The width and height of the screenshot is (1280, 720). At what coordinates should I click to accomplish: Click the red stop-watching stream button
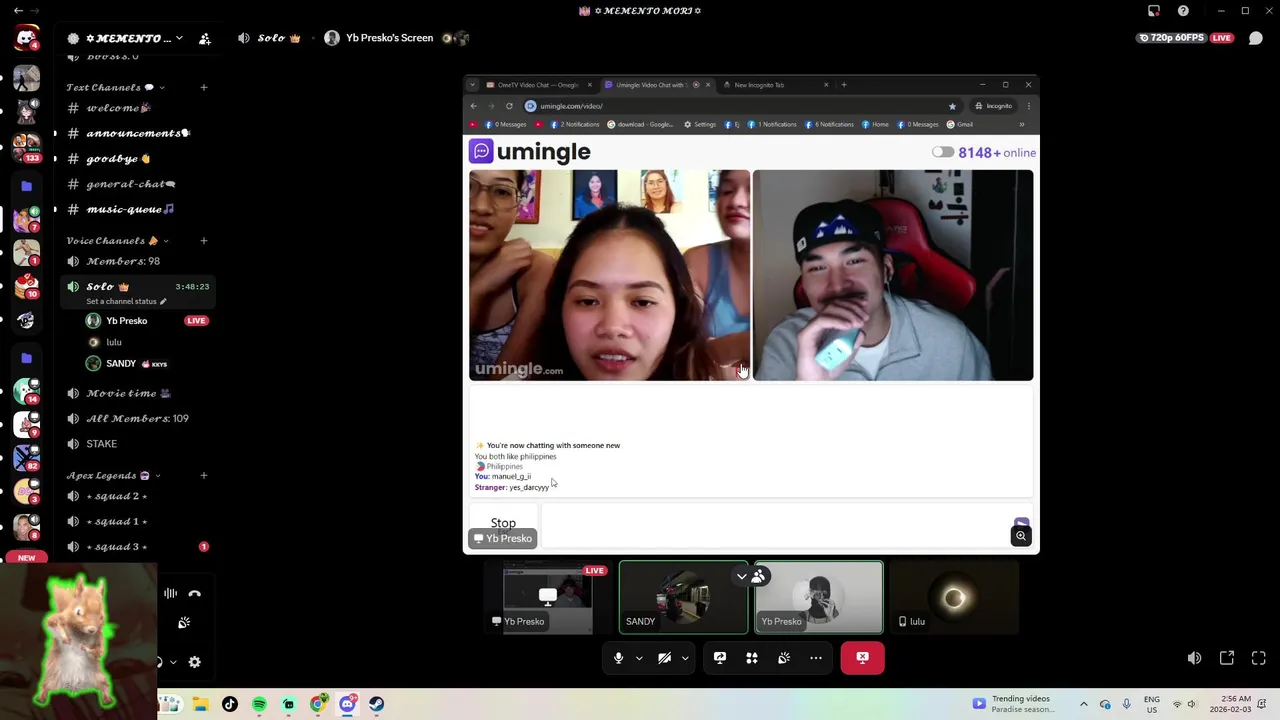[x=862, y=658]
